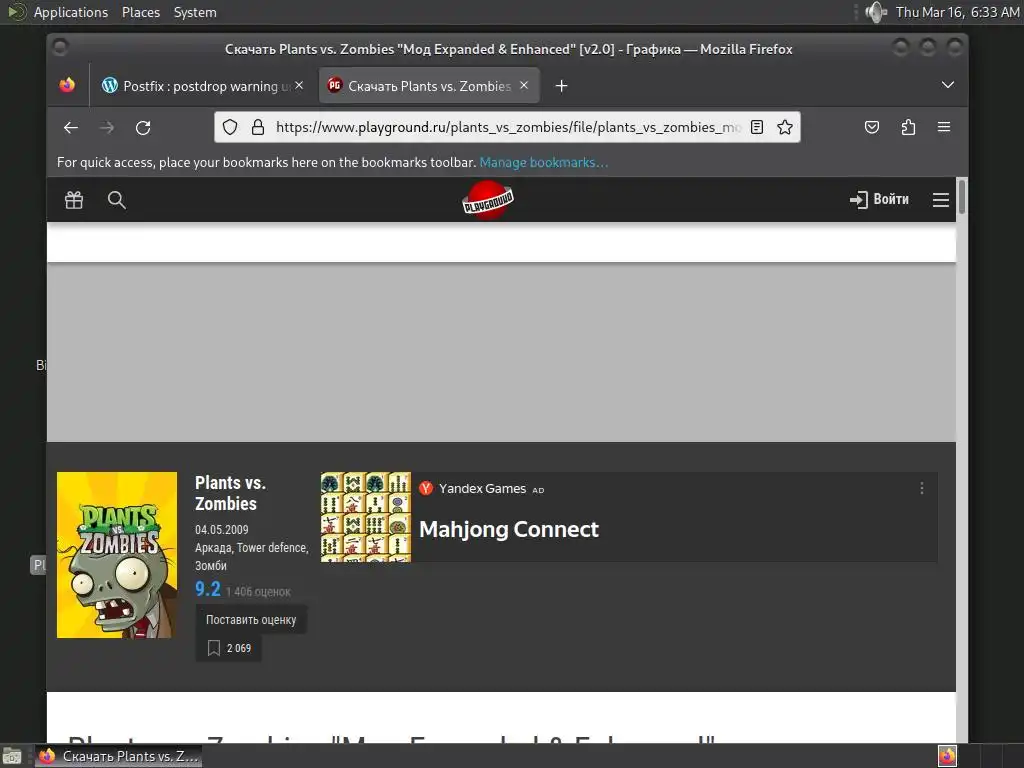Click the Firefox View icon in tab bar
Viewport: 1024px width, 768px height.
[67, 86]
